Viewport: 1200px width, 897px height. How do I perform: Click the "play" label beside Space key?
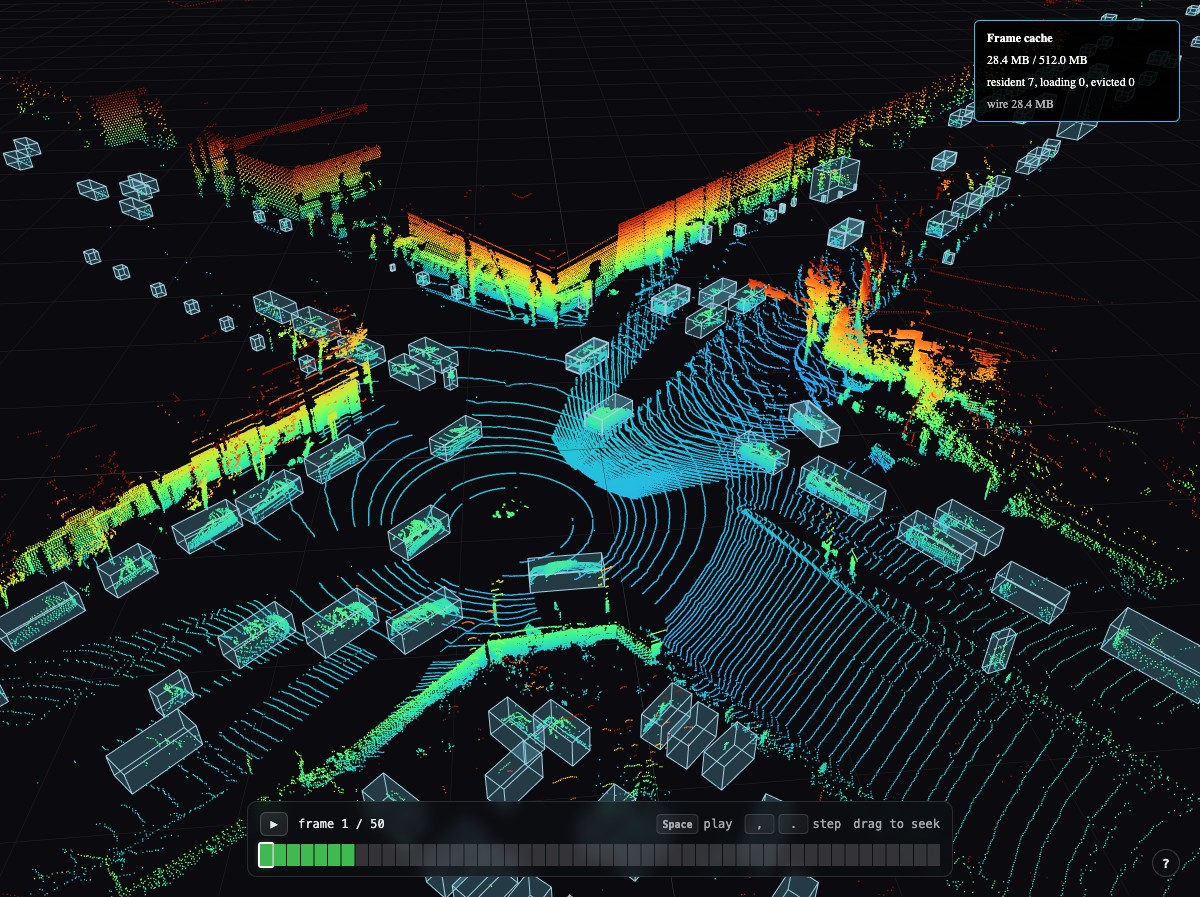pyautogui.click(x=718, y=824)
